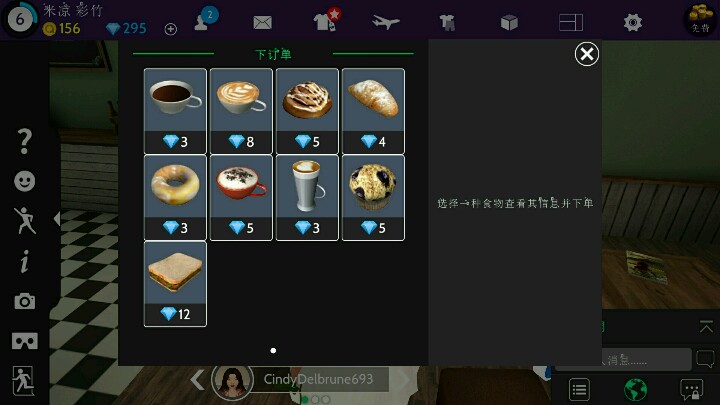Expand the chat panel up arrow
Viewport: 720px width, 405px height.
(706, 326)
